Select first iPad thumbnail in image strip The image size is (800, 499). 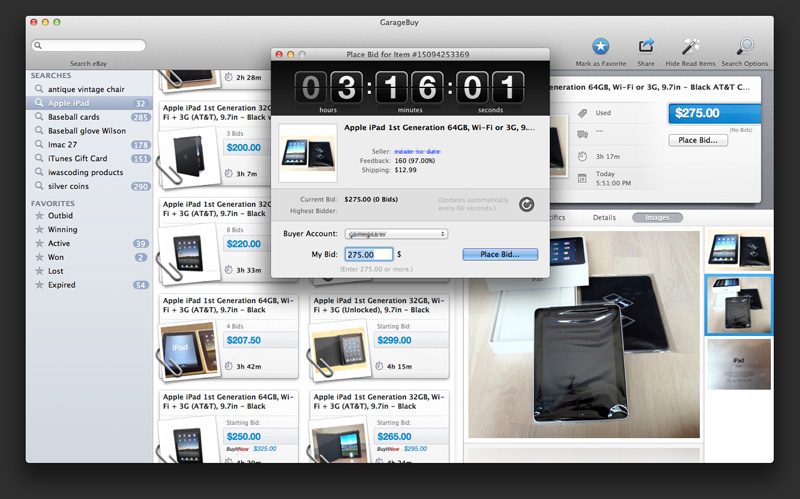[738, 250]
